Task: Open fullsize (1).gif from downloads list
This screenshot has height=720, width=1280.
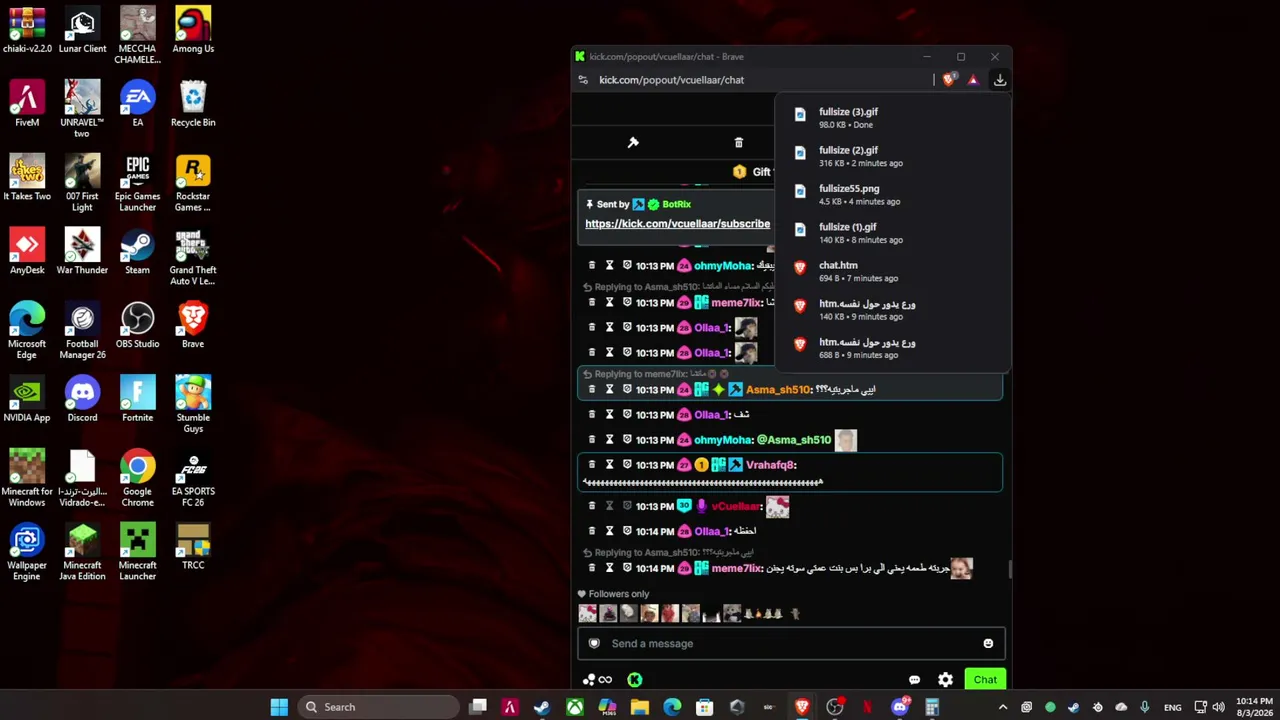Action: pos(892,233)
